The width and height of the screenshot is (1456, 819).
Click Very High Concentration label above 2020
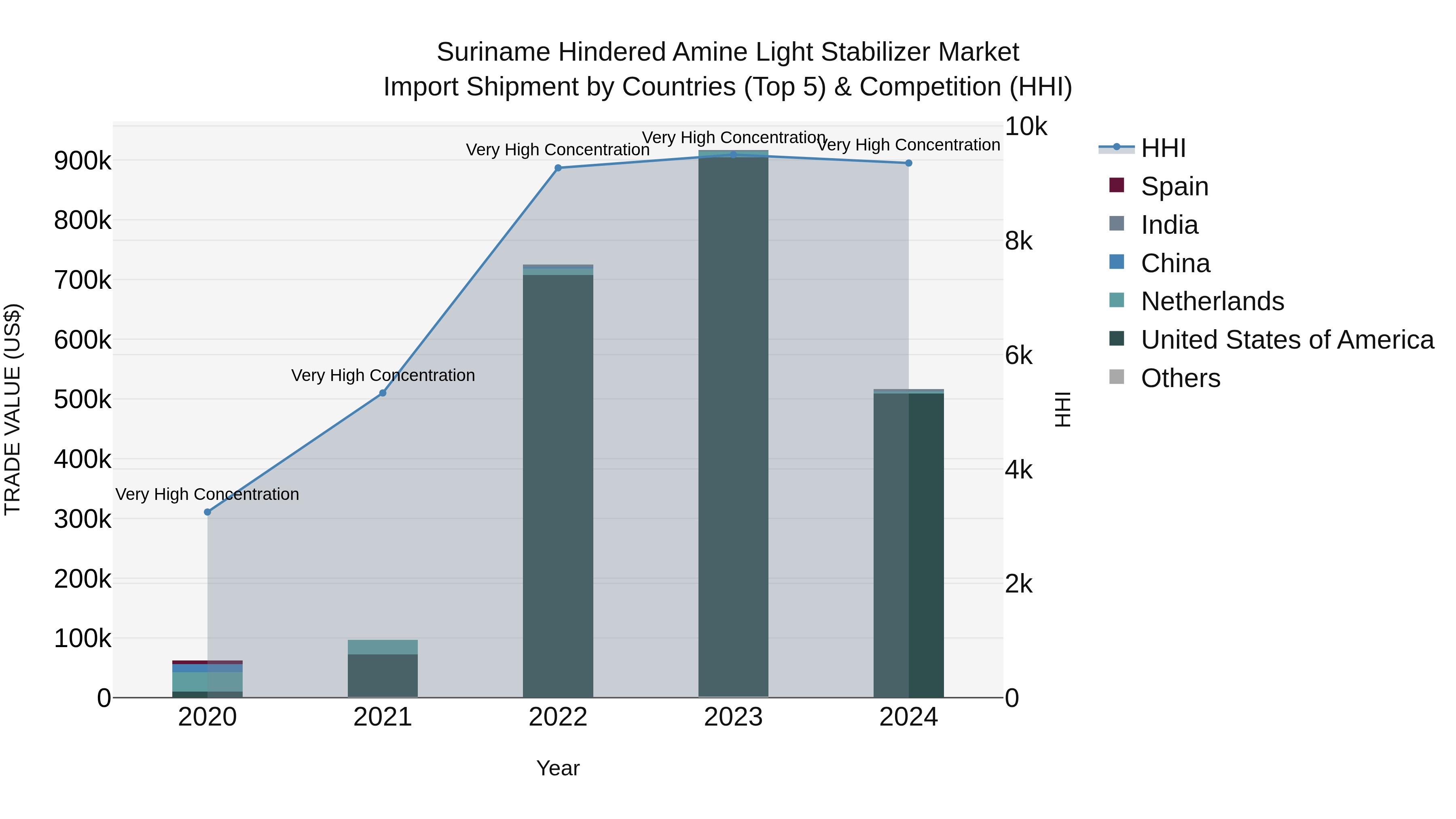coord(207,494)
